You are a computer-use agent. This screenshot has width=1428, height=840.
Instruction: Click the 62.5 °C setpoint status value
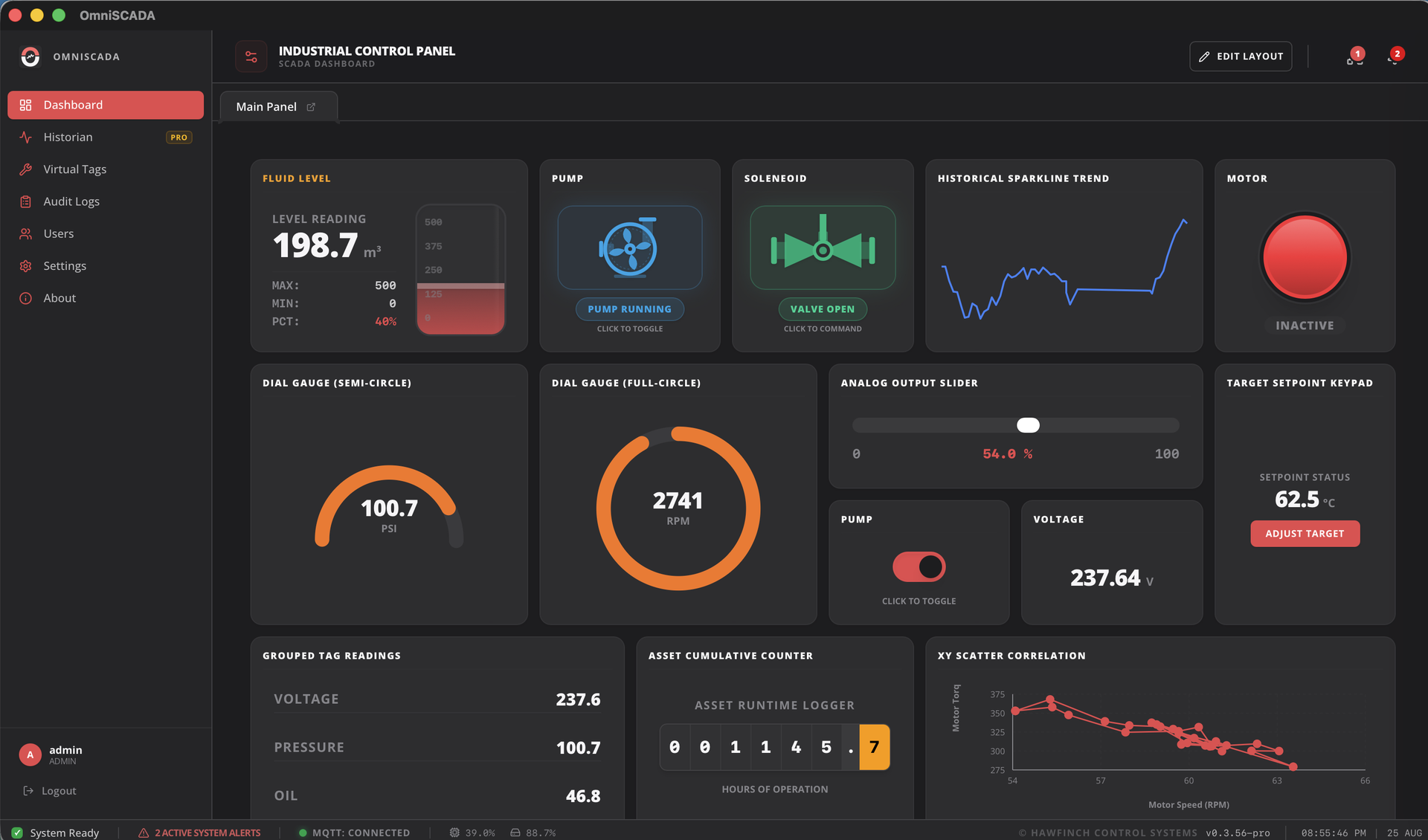[1305, 500]
